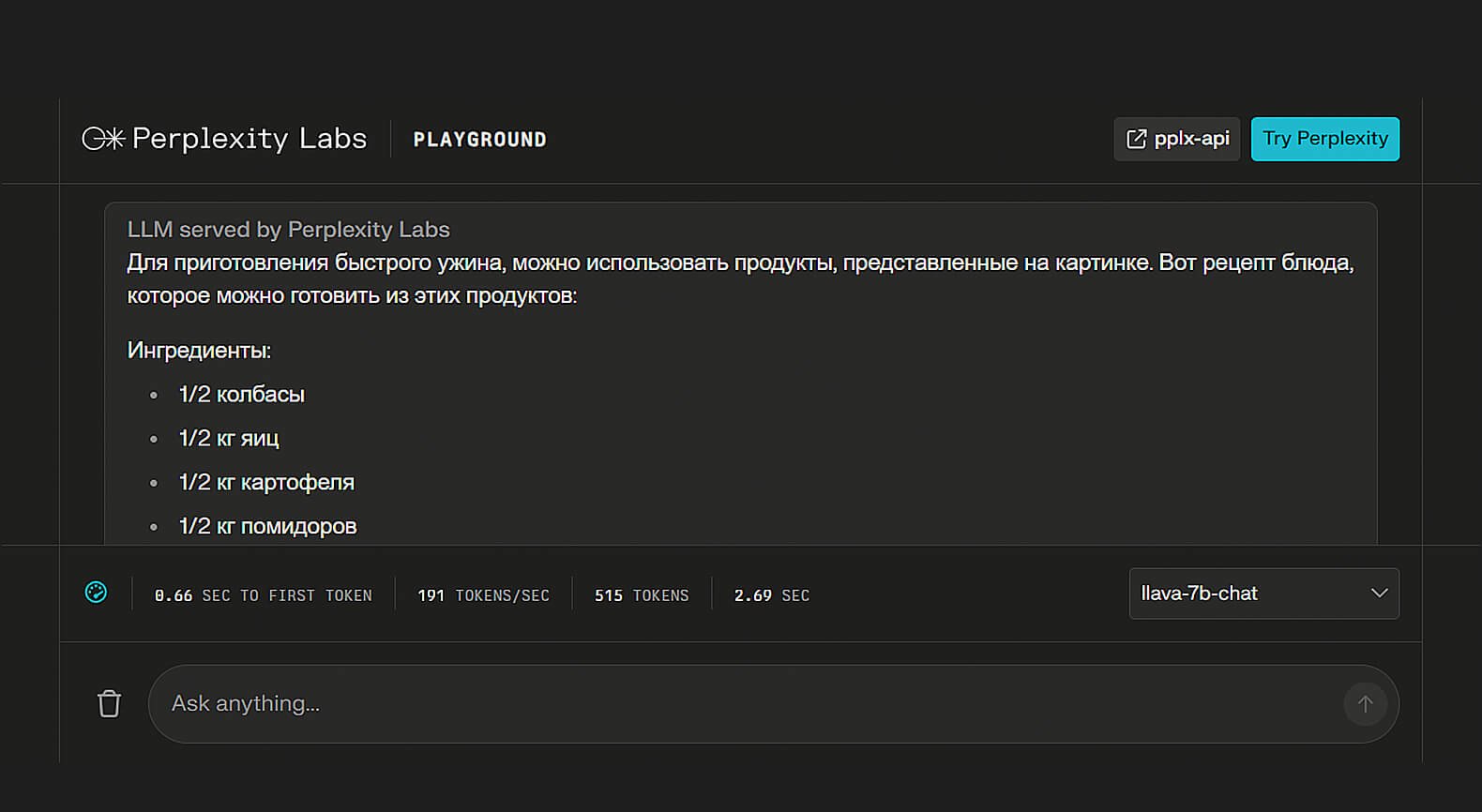Click the 'LLM served by Perplexity Labs' header
The height and width of the screenshot is (812, 1482).
289,230
